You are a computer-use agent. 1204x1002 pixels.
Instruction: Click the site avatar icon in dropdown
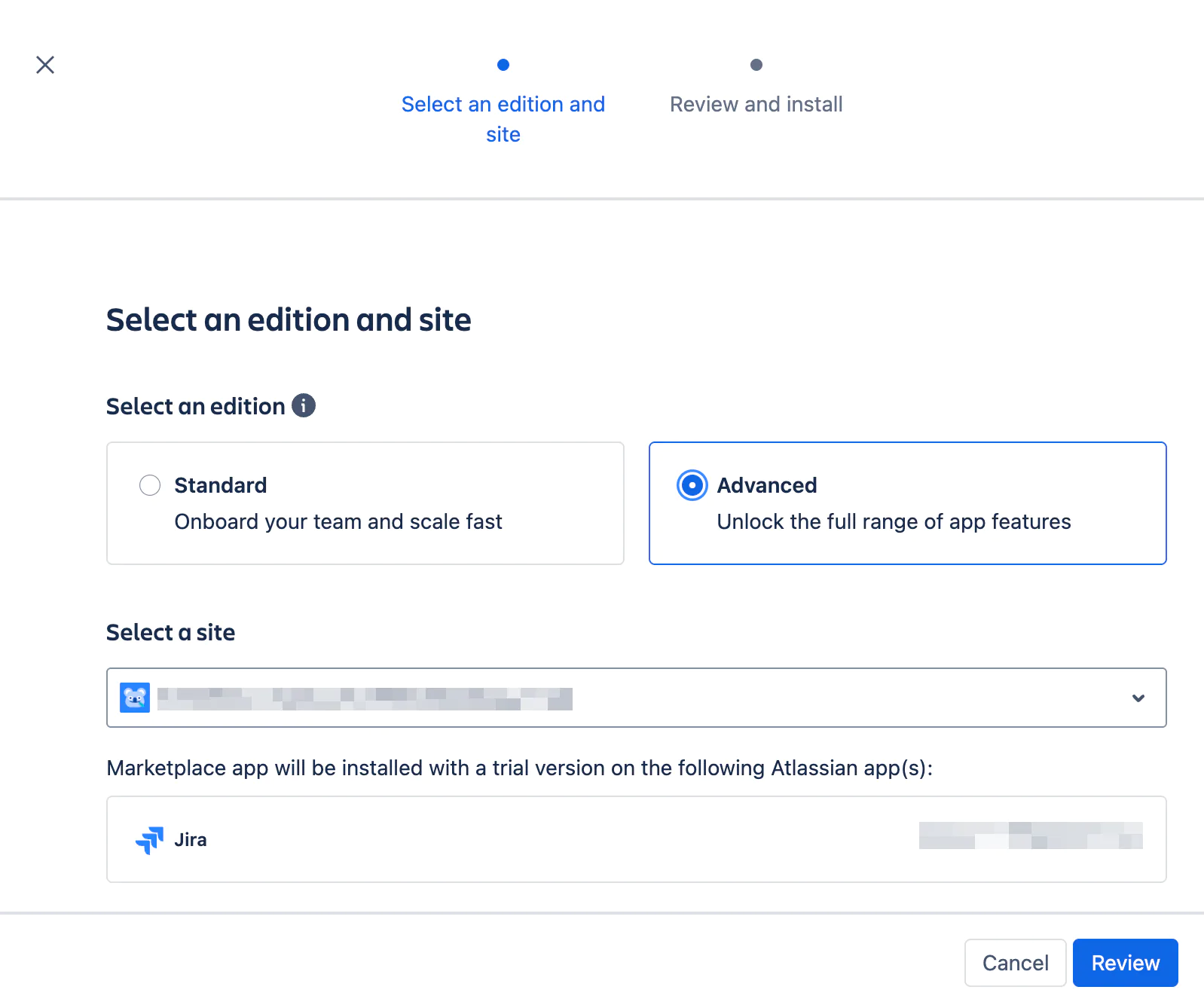click(x=135, y=698)
